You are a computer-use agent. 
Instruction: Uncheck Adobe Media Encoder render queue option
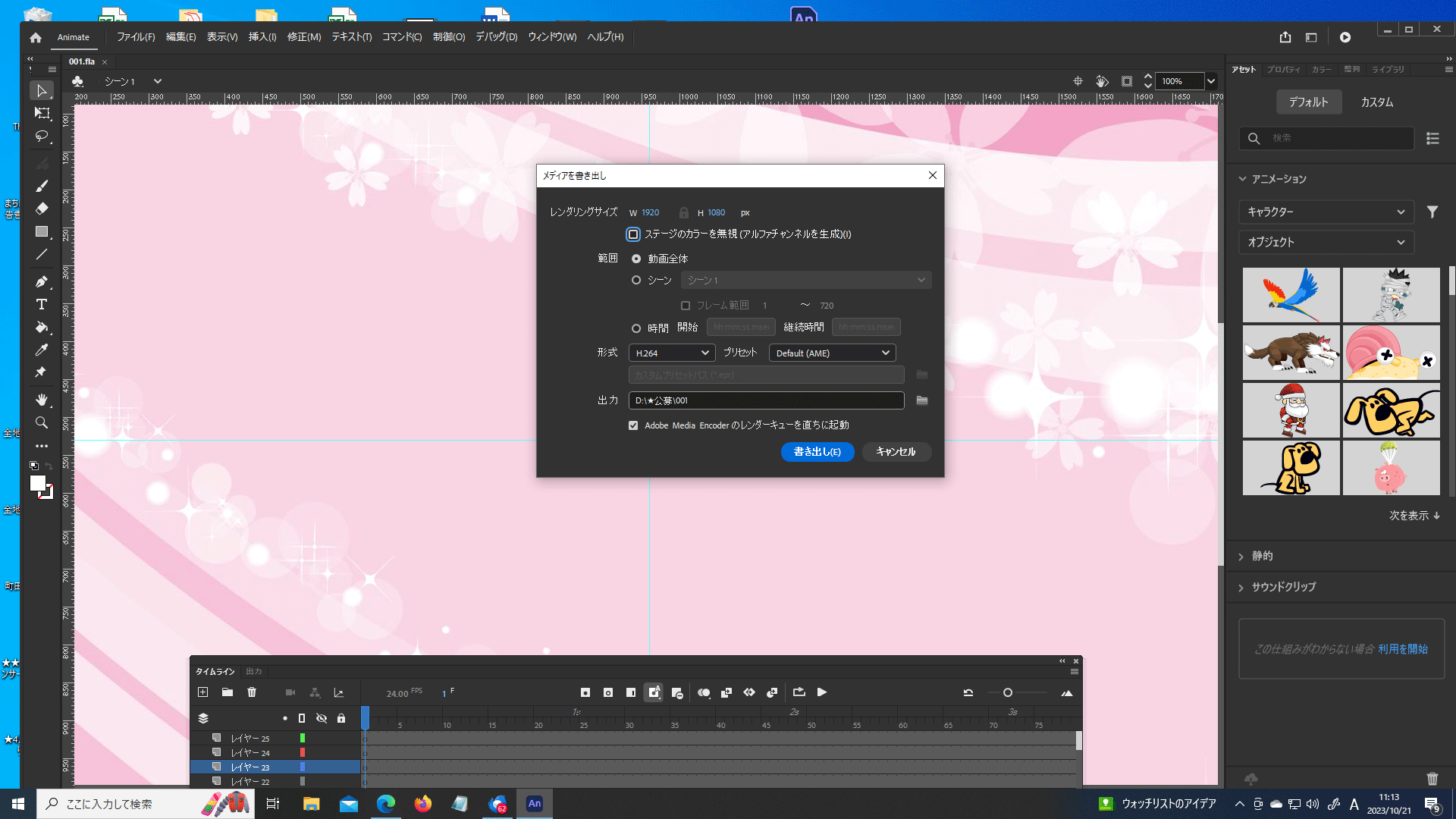633,425
